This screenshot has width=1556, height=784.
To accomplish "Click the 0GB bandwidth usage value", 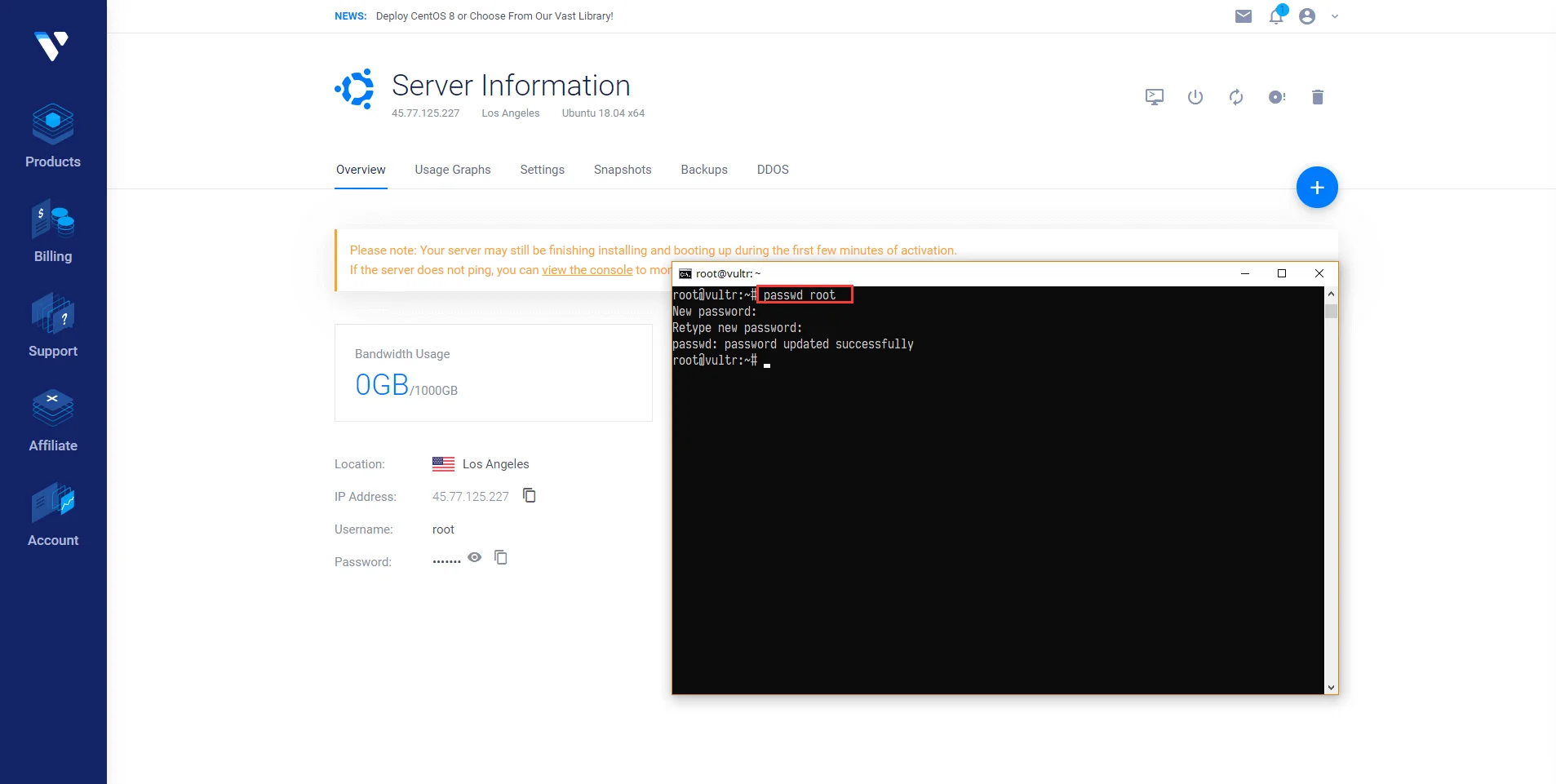I will [382, 384].
